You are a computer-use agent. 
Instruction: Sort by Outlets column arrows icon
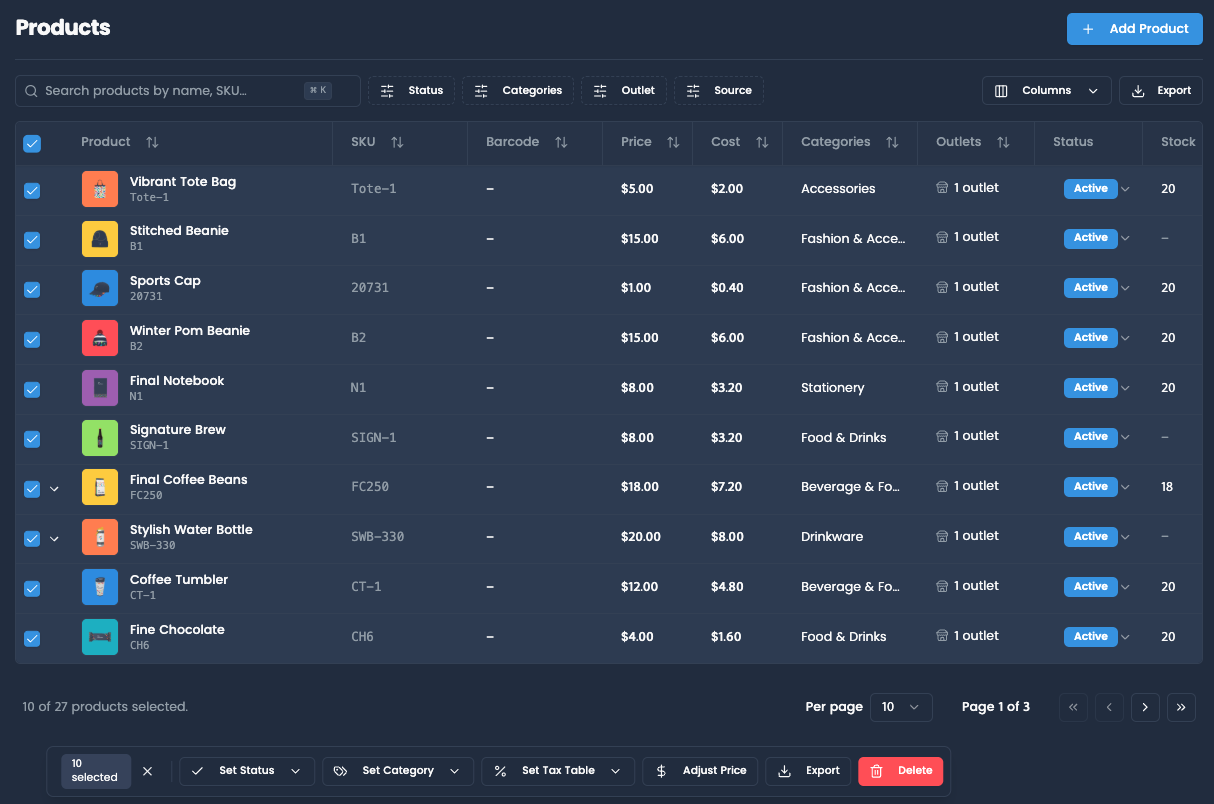(1003, 142)
